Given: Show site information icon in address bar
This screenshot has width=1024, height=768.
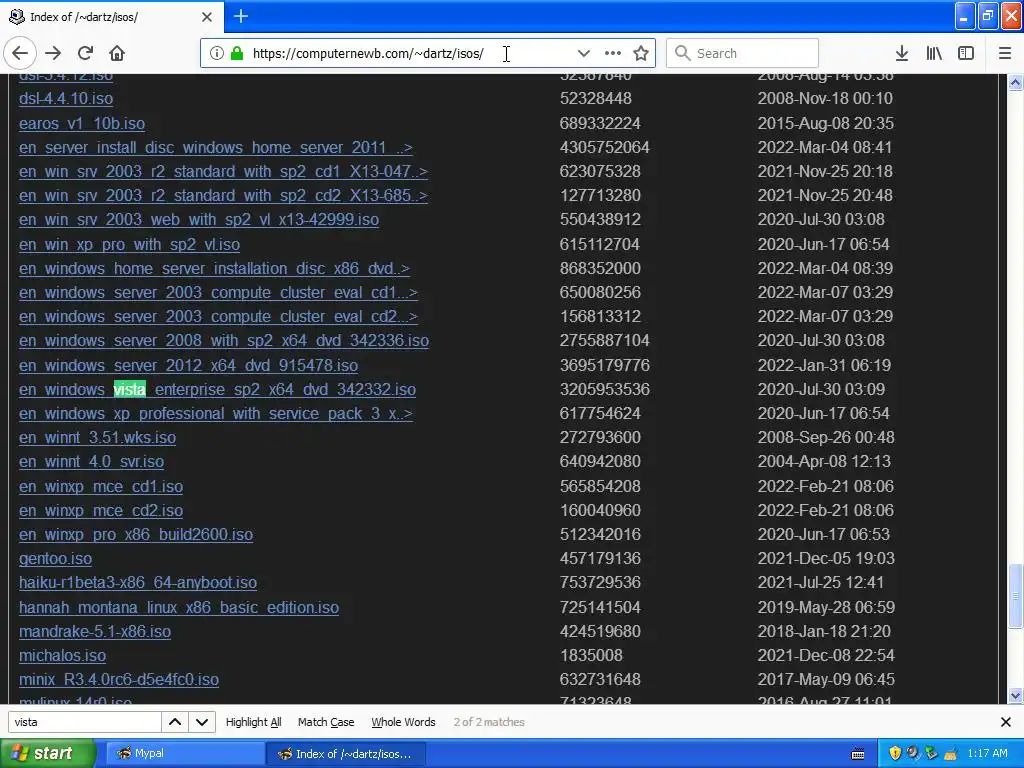Looking at the screenshot, I should pos(217,53).
